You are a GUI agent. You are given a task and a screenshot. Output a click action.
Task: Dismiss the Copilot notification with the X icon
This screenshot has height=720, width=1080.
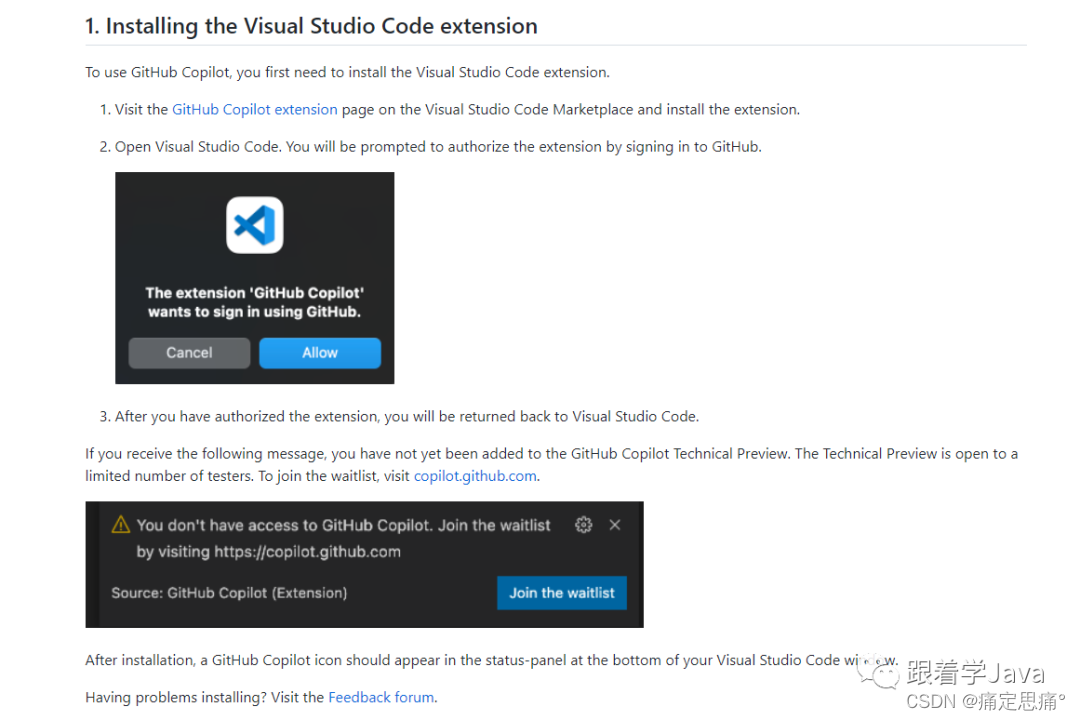(x=615, y=524)
